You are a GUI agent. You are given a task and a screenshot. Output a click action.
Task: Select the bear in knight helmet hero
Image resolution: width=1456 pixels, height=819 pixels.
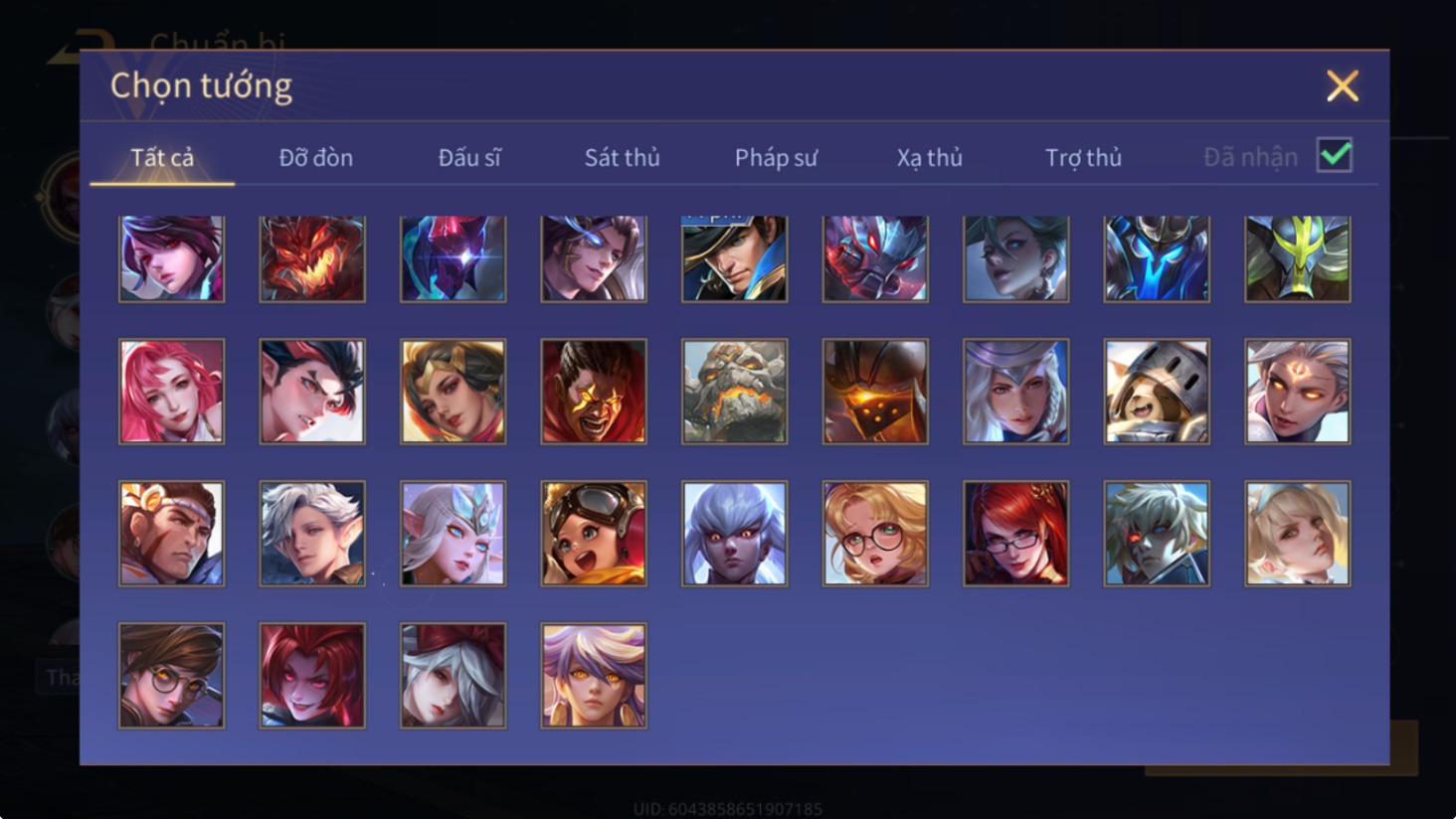1157,392
